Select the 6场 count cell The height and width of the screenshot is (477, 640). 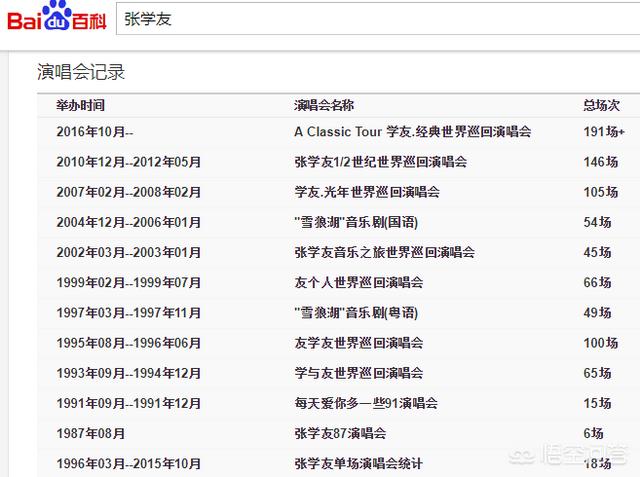tap(593, 434)
